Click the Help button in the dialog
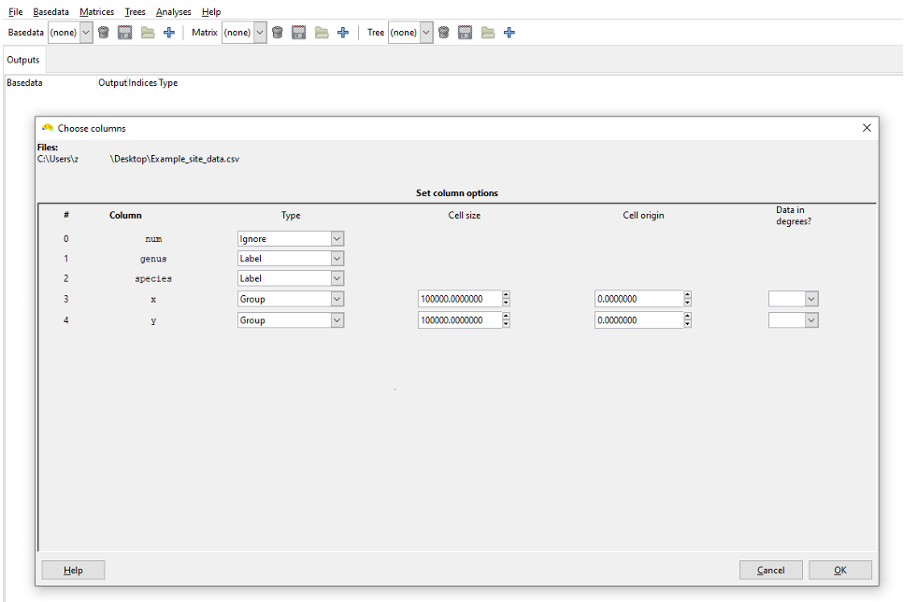The height and width of the screenshot is (602, 904). pos(73,570)
